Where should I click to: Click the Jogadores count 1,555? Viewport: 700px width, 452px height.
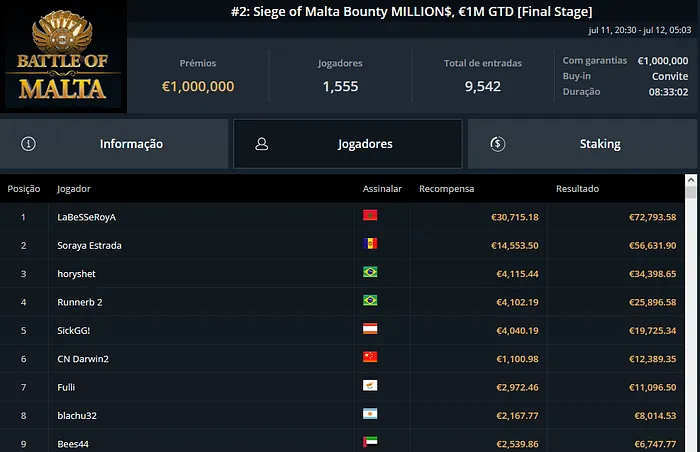(x=340, y=86)
